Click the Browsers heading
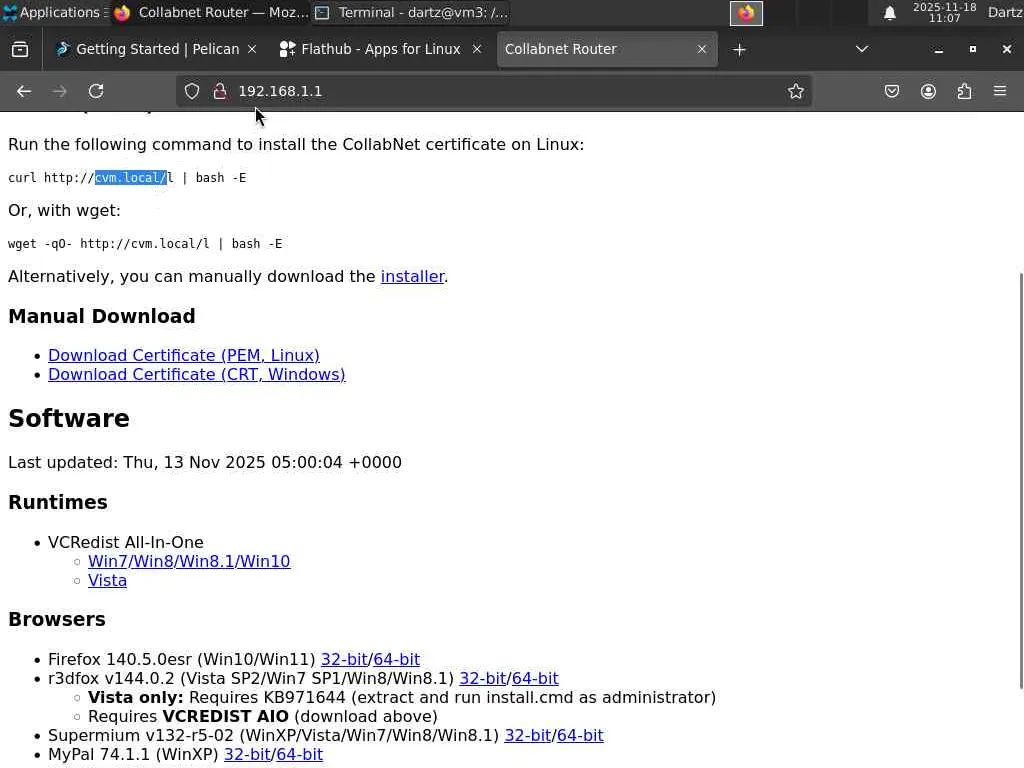Viewport: 1024px width, 768px height. 56,619
